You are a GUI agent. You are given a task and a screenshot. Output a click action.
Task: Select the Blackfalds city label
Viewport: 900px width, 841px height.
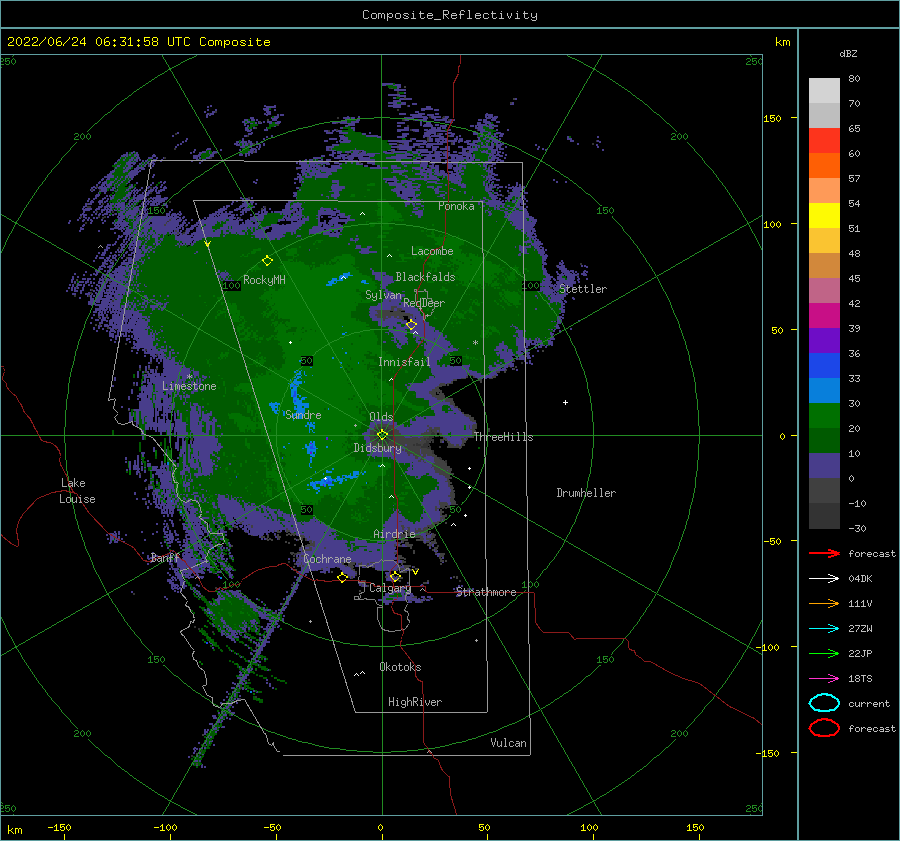425,277
